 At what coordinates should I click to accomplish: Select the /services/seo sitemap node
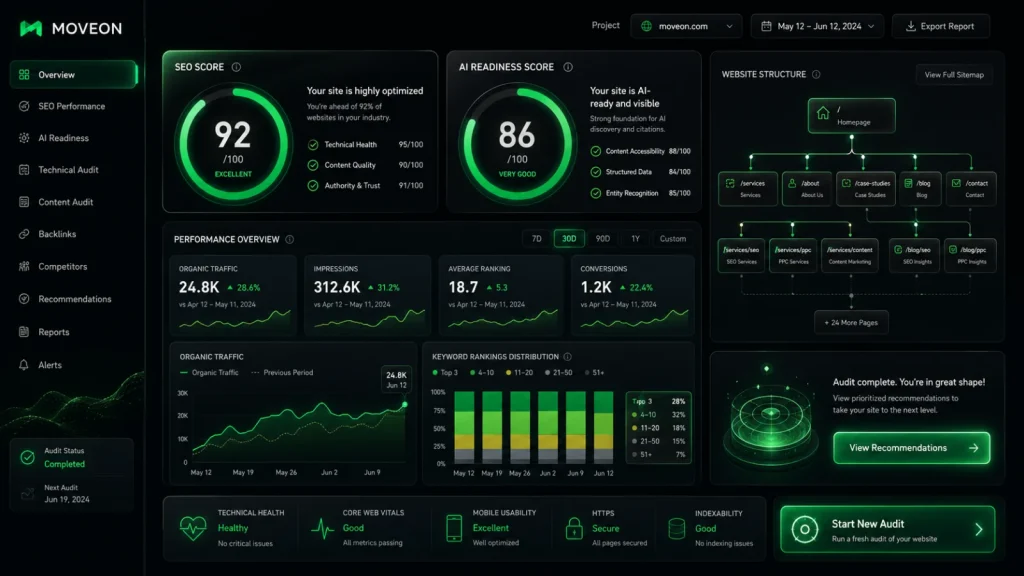click(x=741, y=255)
